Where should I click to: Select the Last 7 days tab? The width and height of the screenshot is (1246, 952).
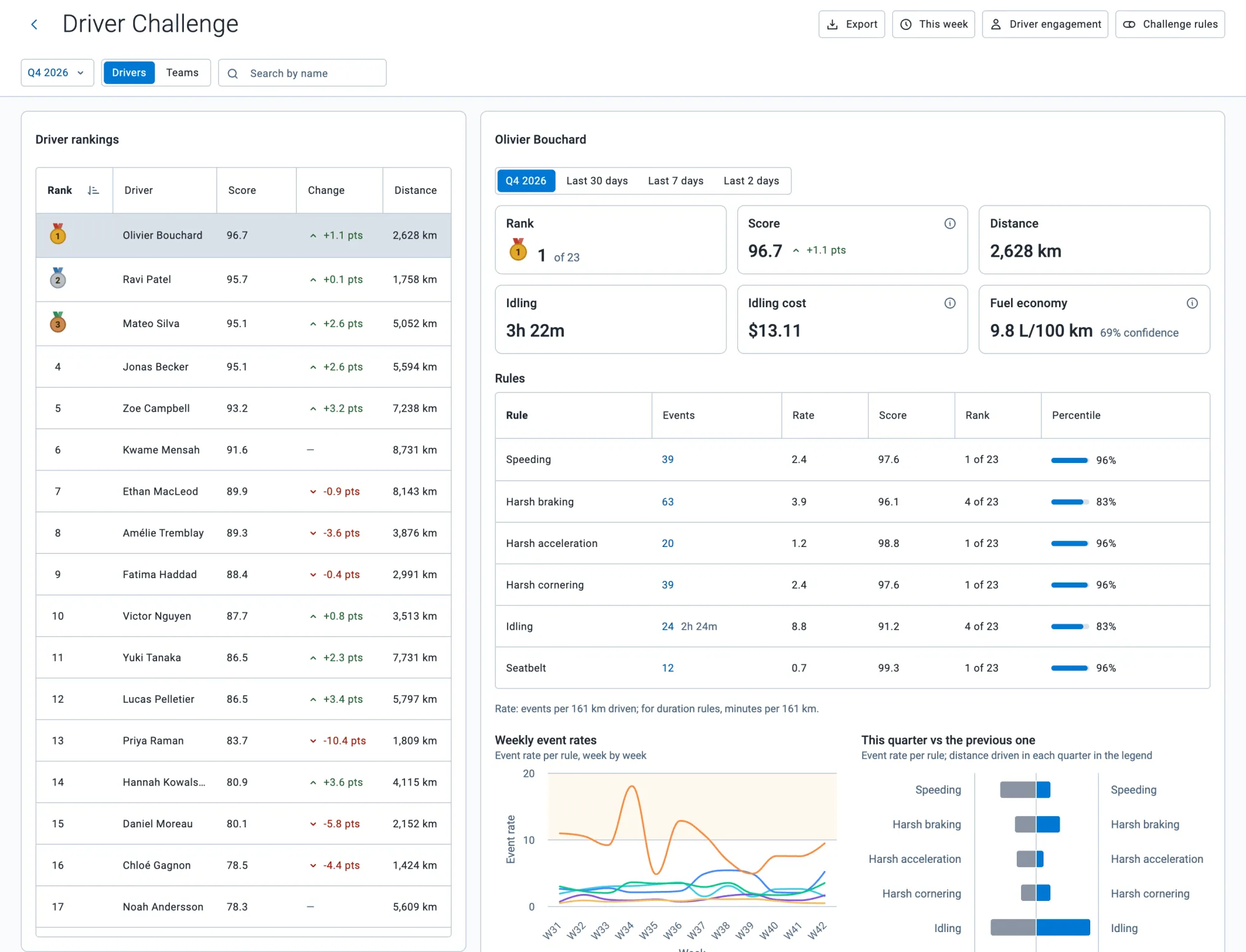point(675,181)
